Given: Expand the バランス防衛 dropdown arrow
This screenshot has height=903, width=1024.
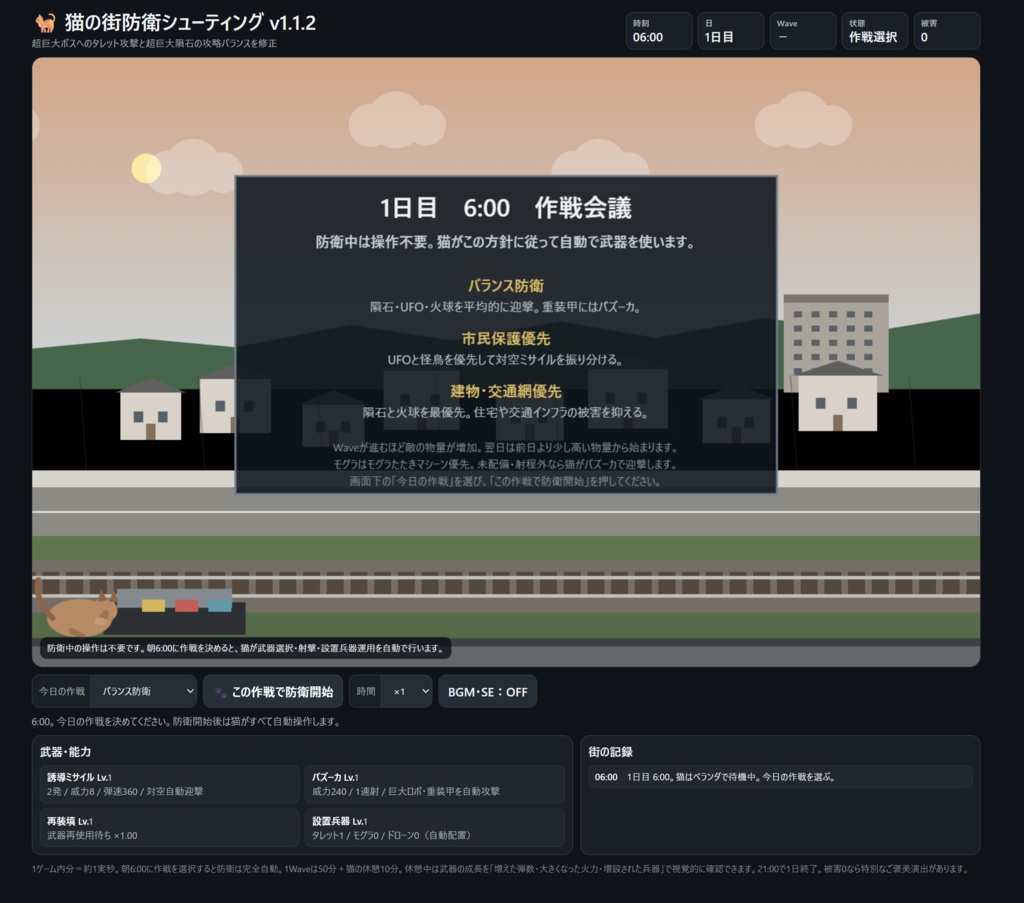Looking at the screenshot, I should [189, 691].
